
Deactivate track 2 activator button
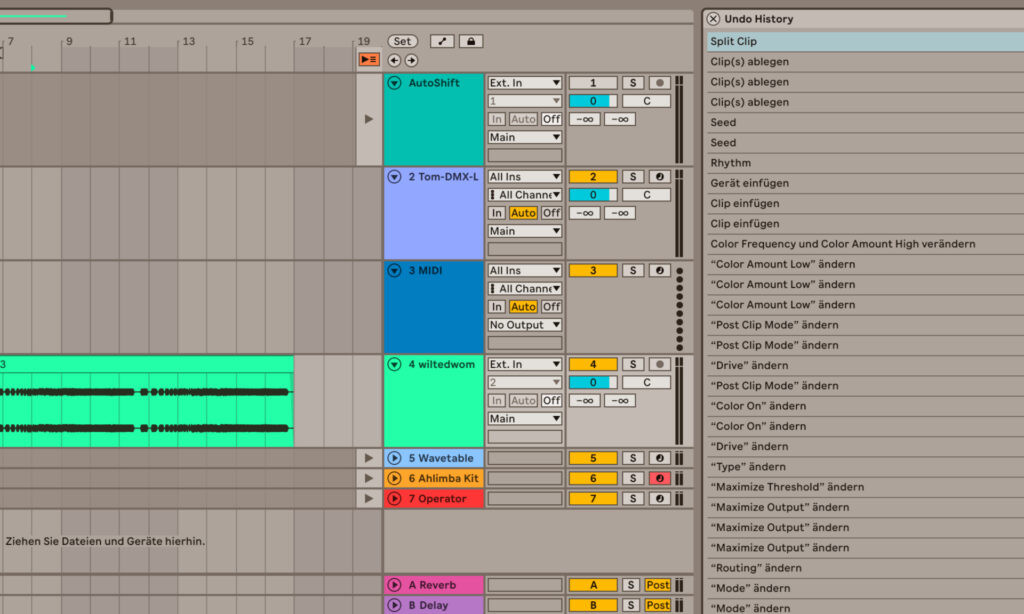coord(593,177)
